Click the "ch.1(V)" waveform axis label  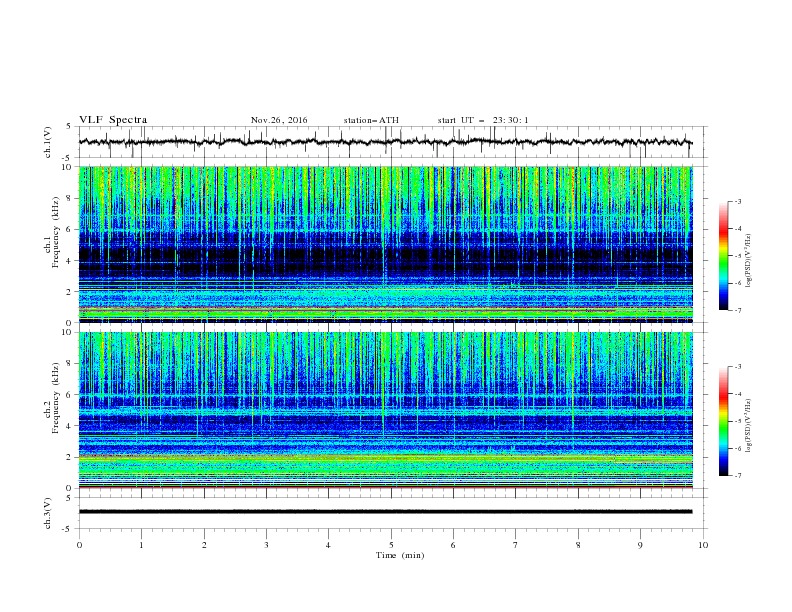pos(48,142)
